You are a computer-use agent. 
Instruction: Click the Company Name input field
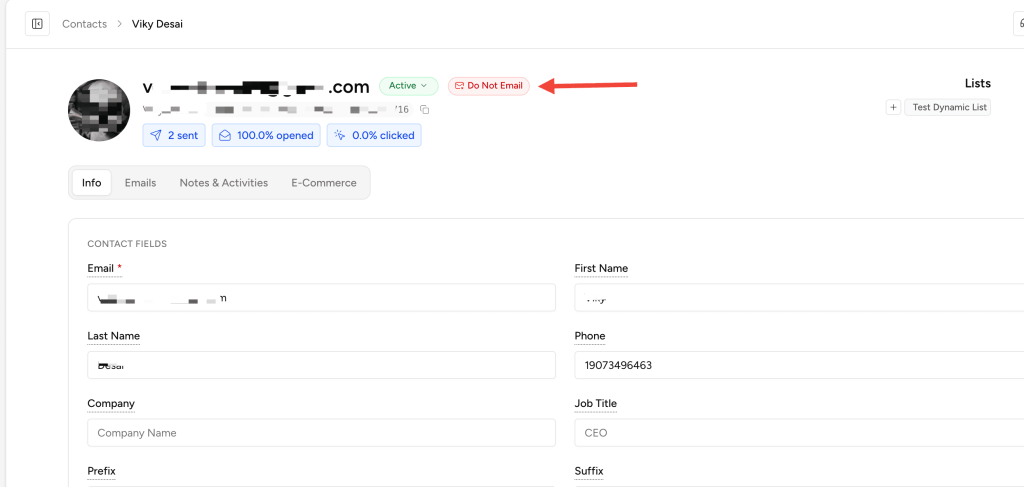[x=321, y=433]
